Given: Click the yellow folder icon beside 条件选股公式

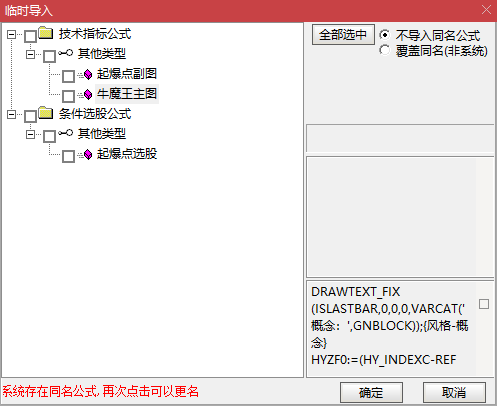Looking at the screenshot, I should click(x=46, y=113).
